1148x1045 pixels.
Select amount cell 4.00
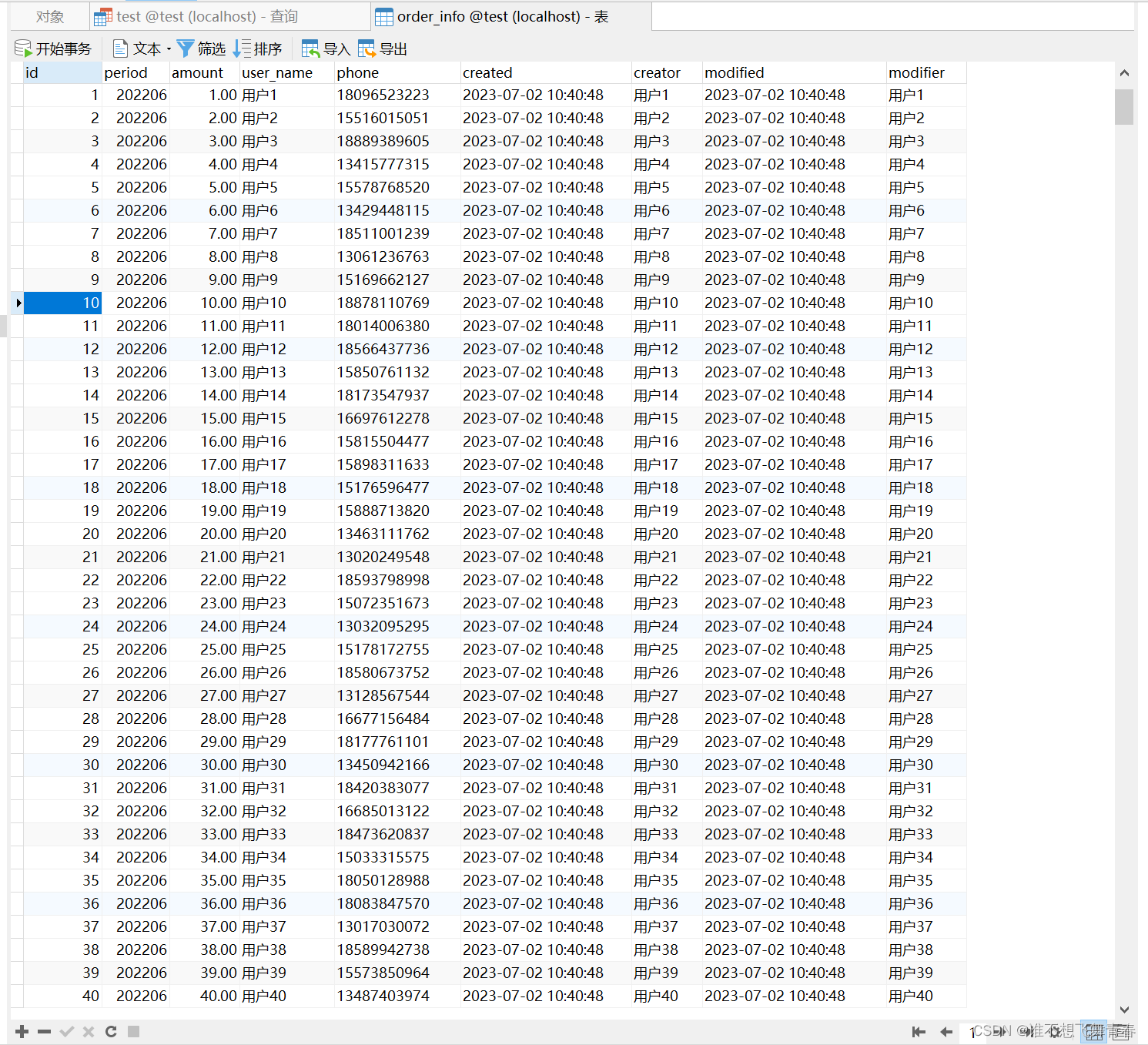(204, 165)
